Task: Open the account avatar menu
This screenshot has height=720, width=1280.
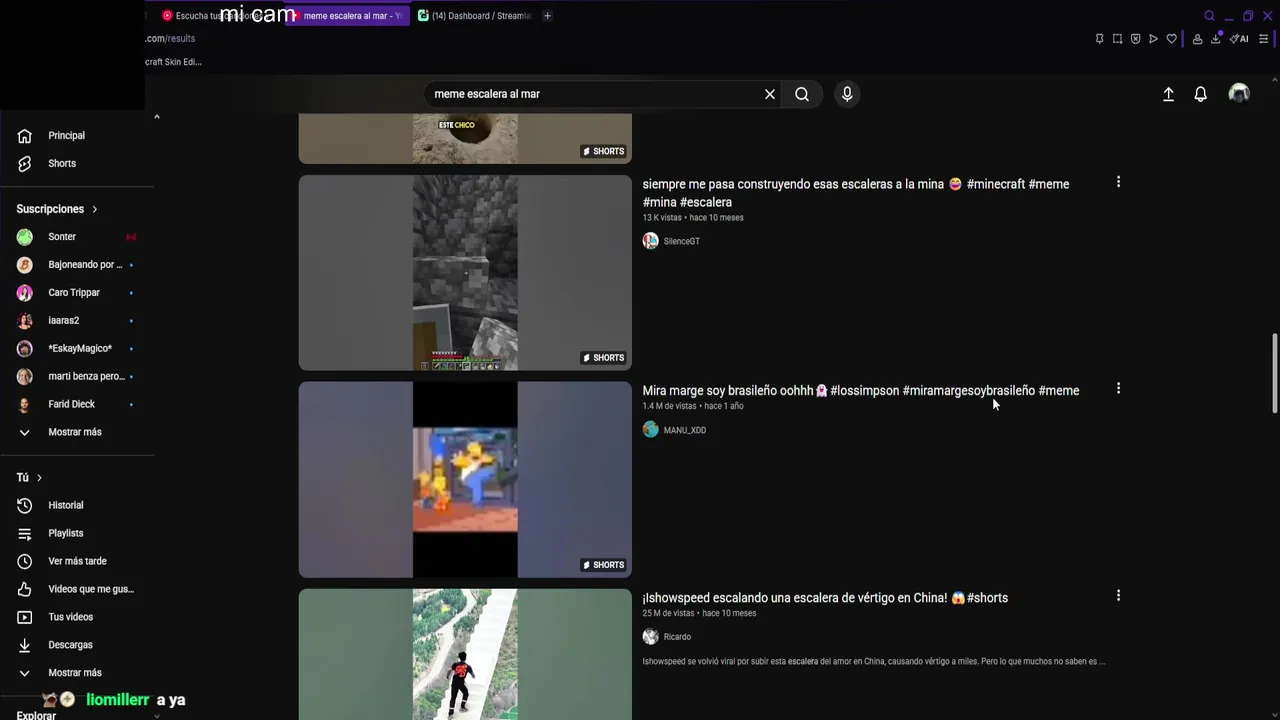Action: point(1239,93)
